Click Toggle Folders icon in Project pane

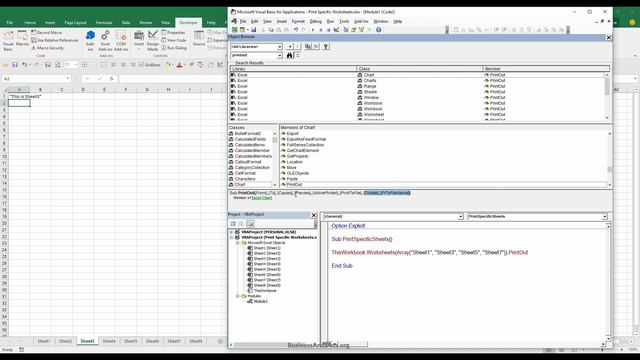[x=250, y=224]
